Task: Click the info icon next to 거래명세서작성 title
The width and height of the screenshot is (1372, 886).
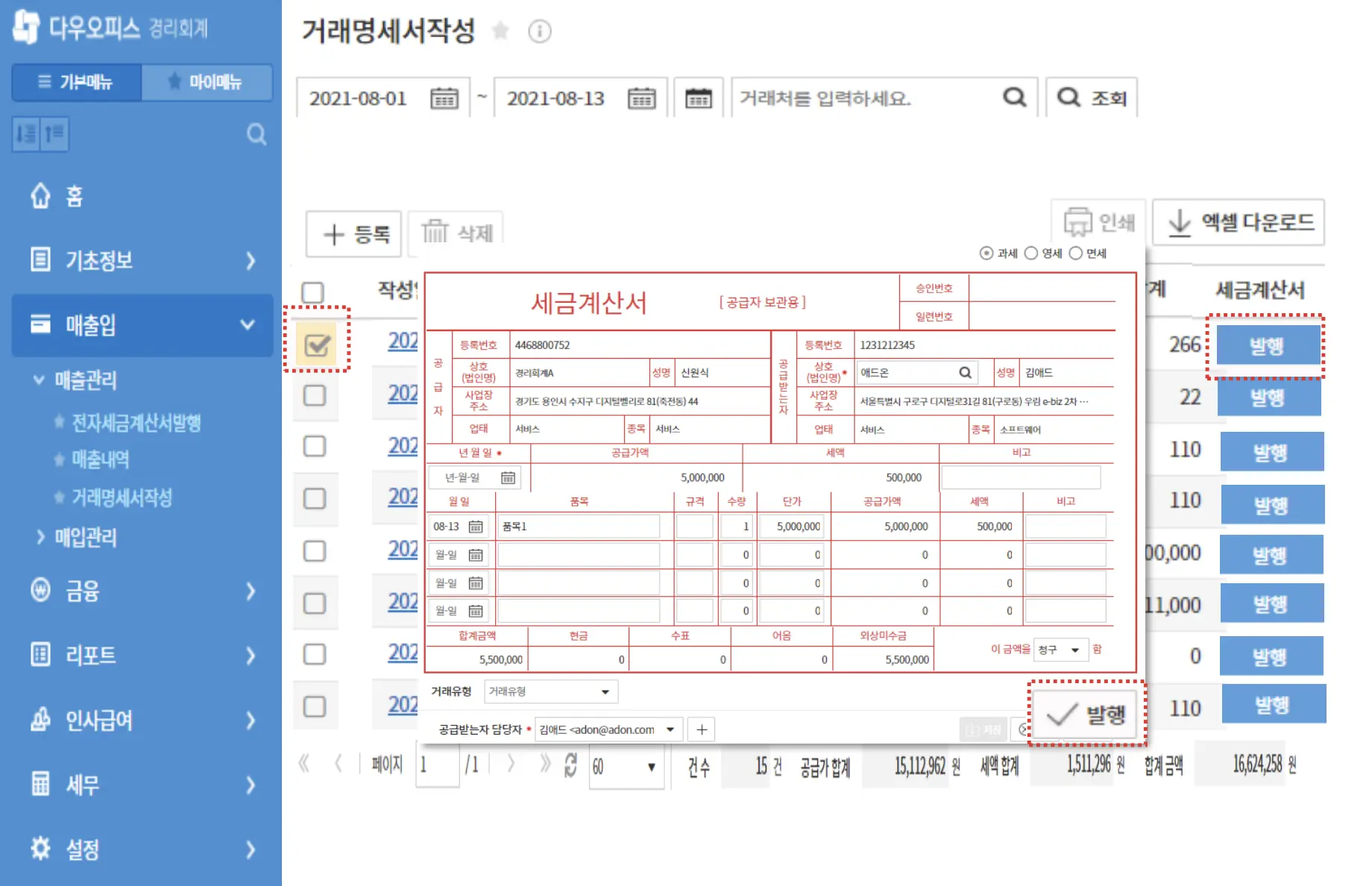Action: 540,31
